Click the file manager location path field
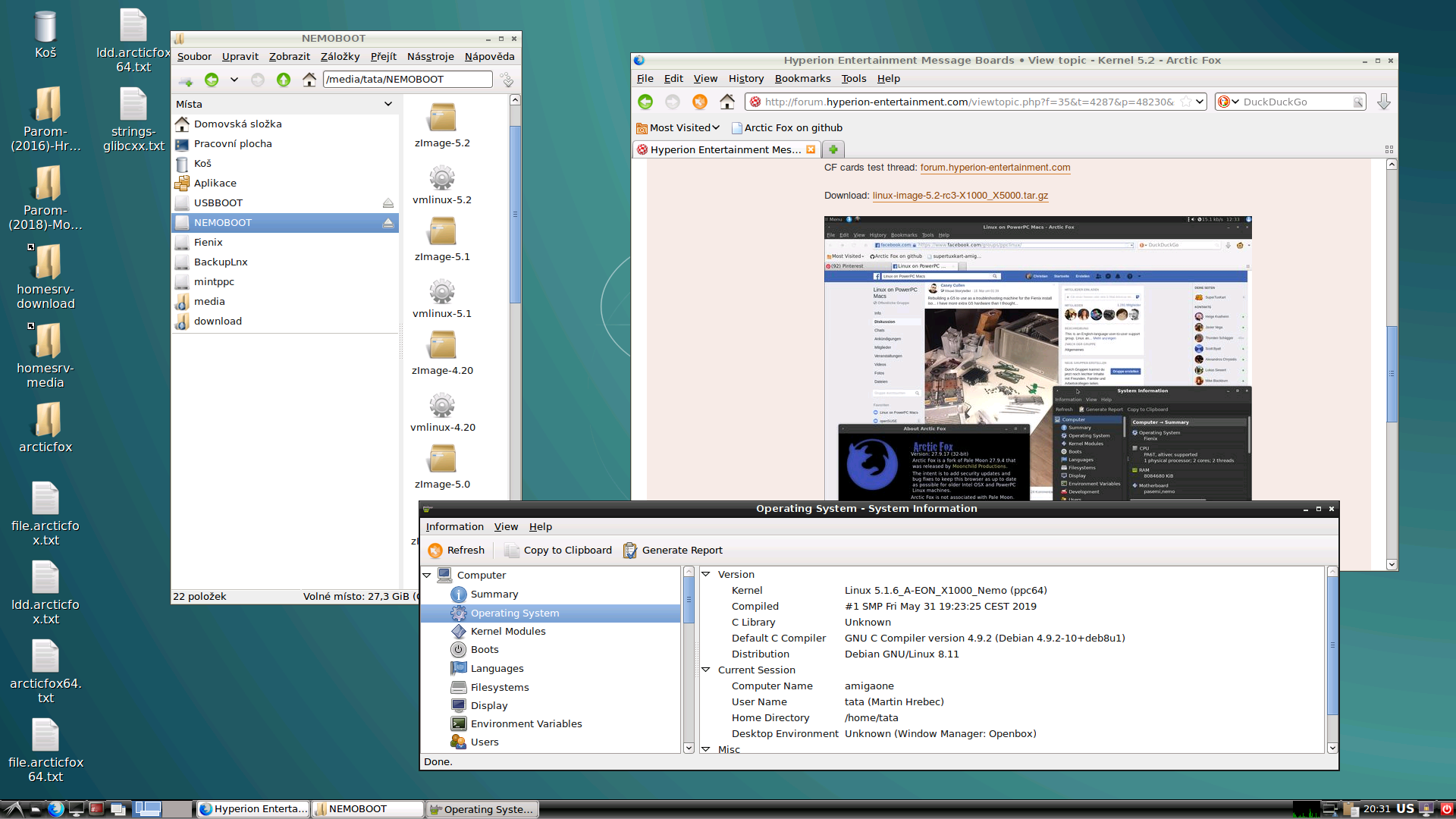Image resolution: width=1456 pixels, height=819 pixels. point(407,80)
